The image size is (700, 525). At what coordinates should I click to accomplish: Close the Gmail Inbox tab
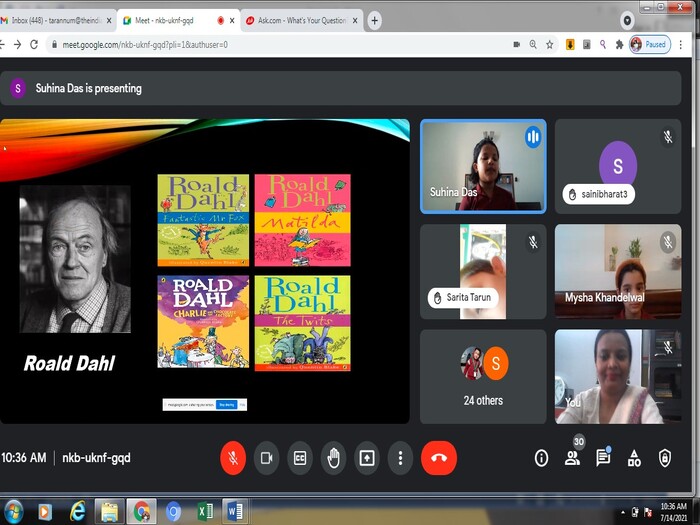point(109,21)
